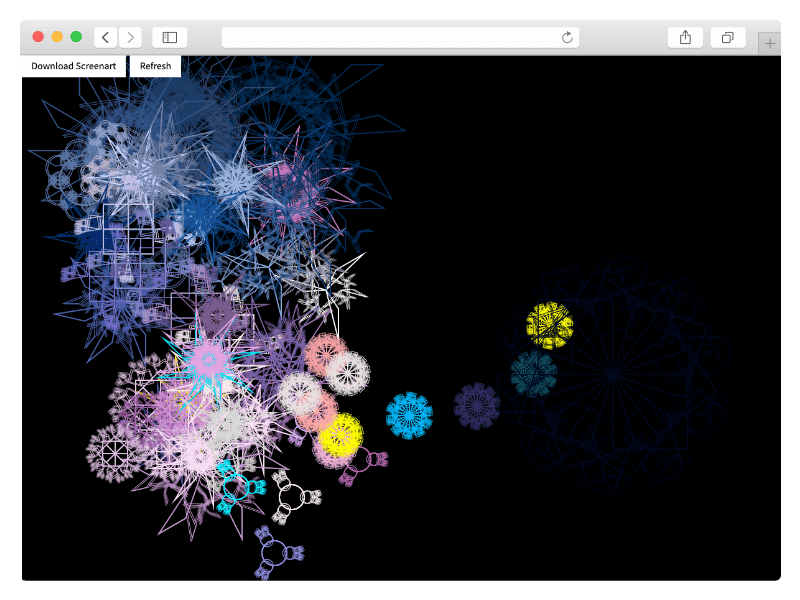The width and height of the screenshot is (800, 600).
Task: Minimize the window with the yellow button
Action: pos(57,37)
